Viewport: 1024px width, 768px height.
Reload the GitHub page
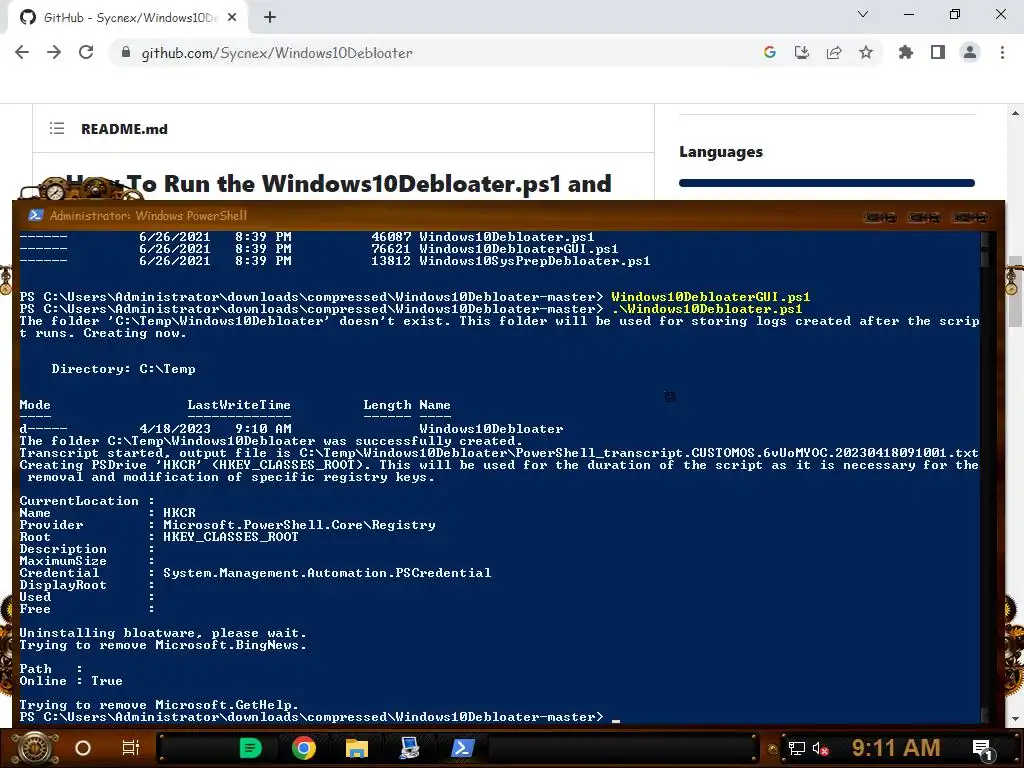(x=86, y=52)
